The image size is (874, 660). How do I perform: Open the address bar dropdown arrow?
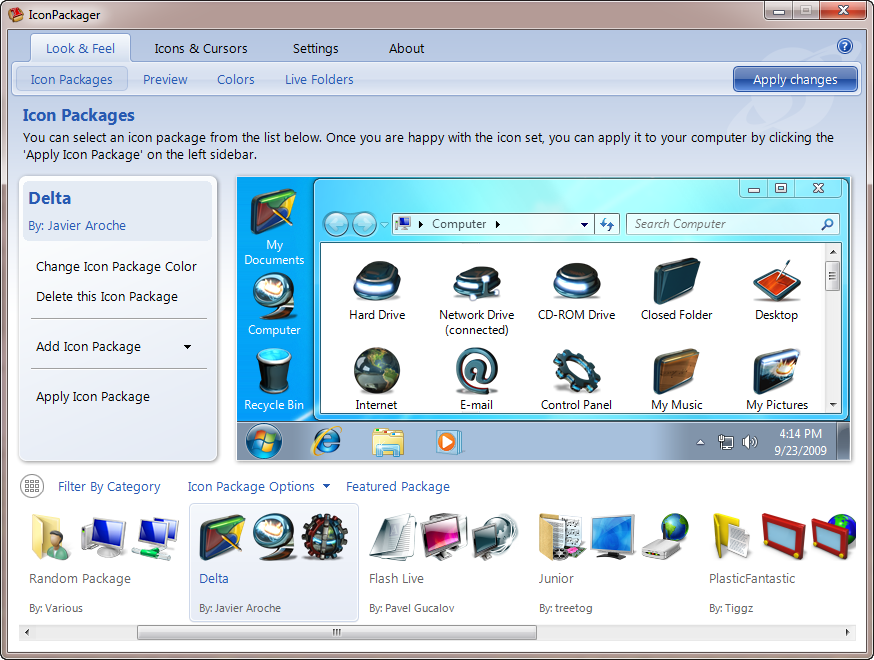coord(584,225)
